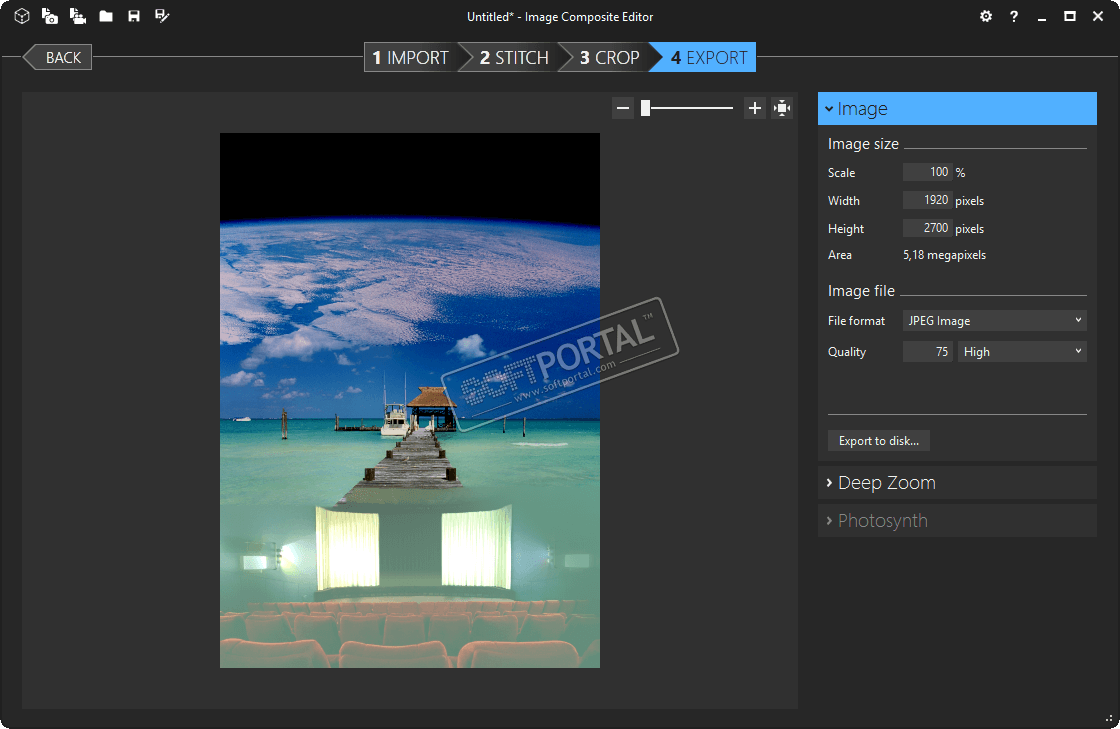Click the application cube logo icon
The image size is (1120, 729).
coord(21,16)
